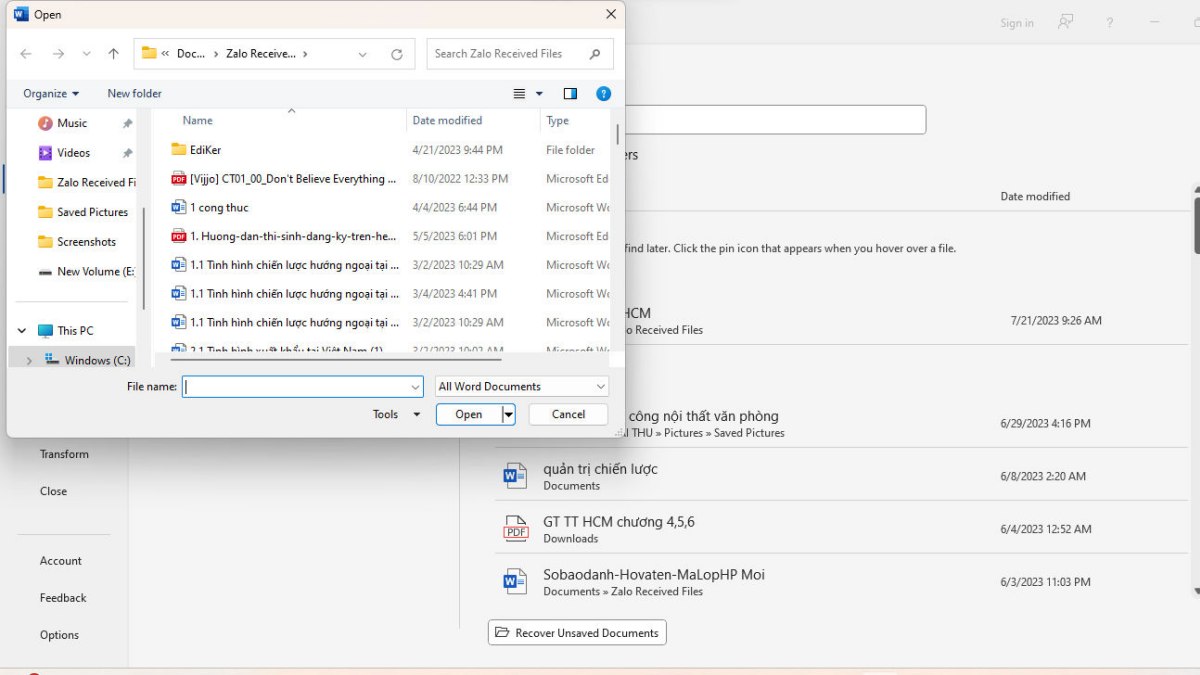Click Recover Unsaved Documents button
Image resolution: width=1200 pixels, height=675 pixels.
coord(577,633)
